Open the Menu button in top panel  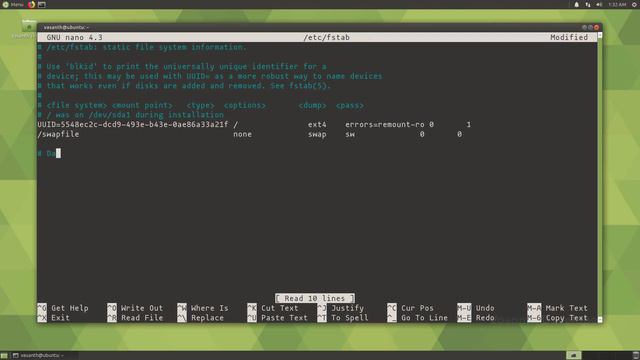point(13,4)
